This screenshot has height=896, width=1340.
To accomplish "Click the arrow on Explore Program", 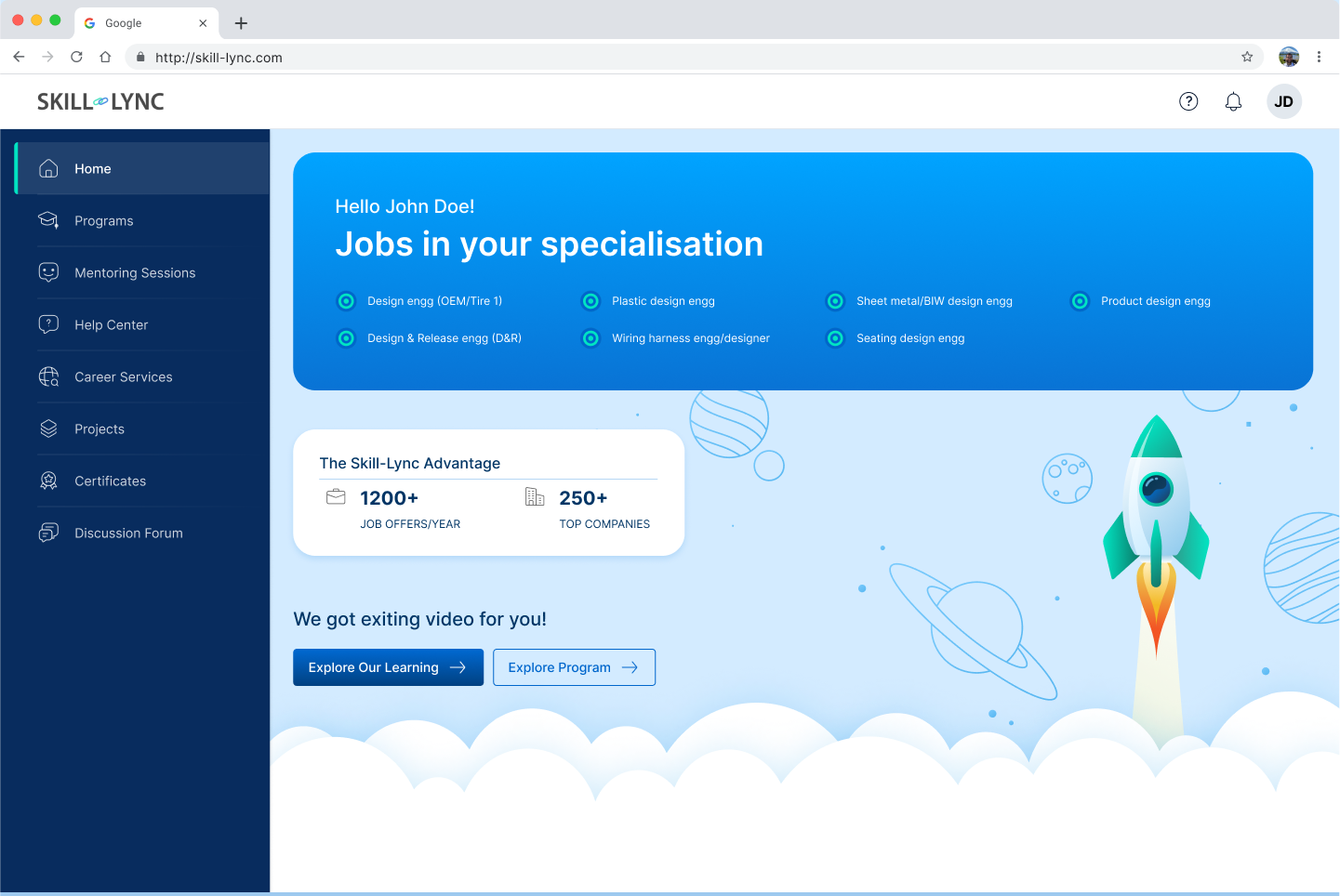I will (x=630, y=667).
